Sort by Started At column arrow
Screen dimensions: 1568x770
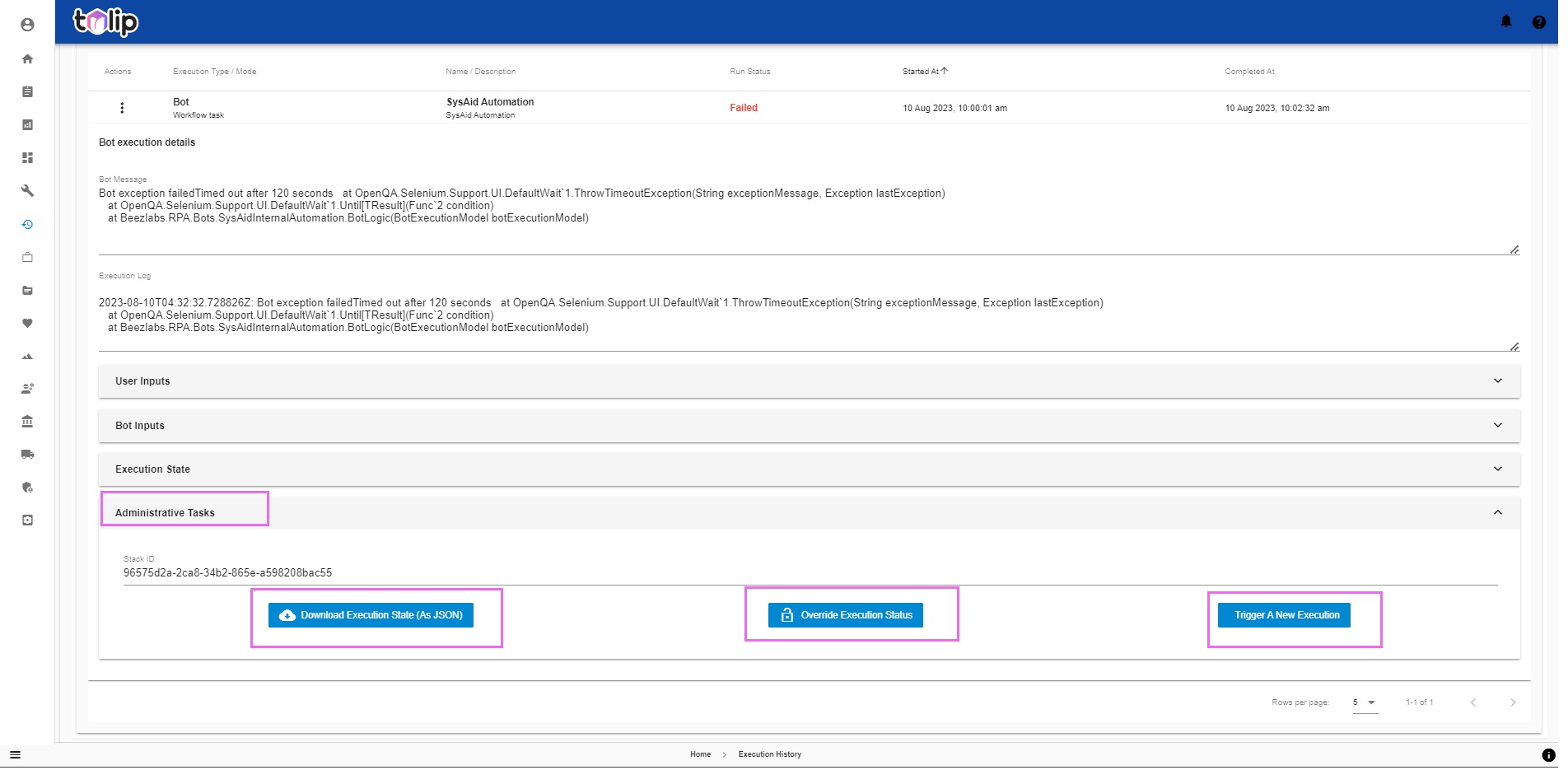(x=944, y=71)
